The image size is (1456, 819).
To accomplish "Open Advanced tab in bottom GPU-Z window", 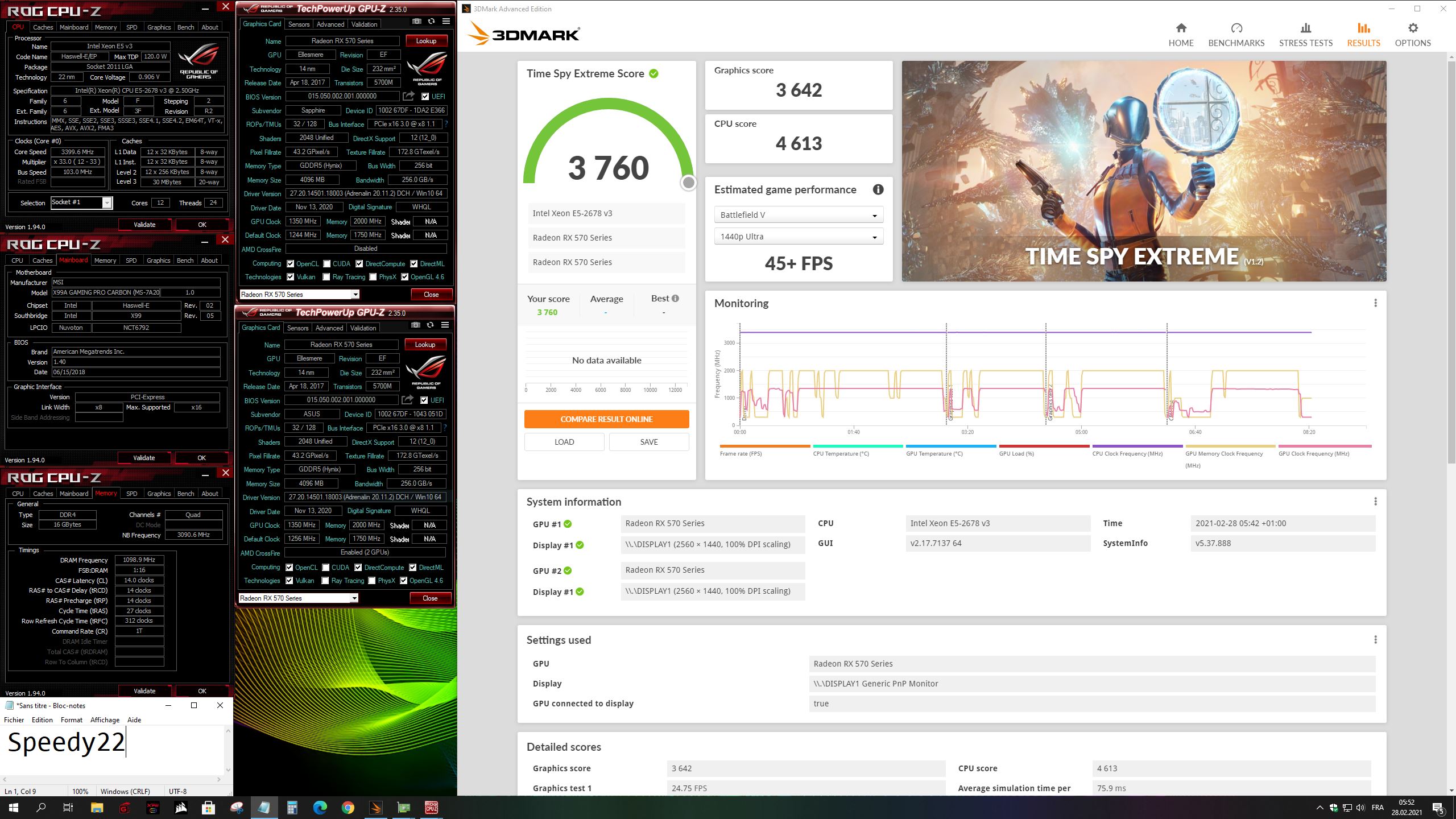I will pos(329,328).
